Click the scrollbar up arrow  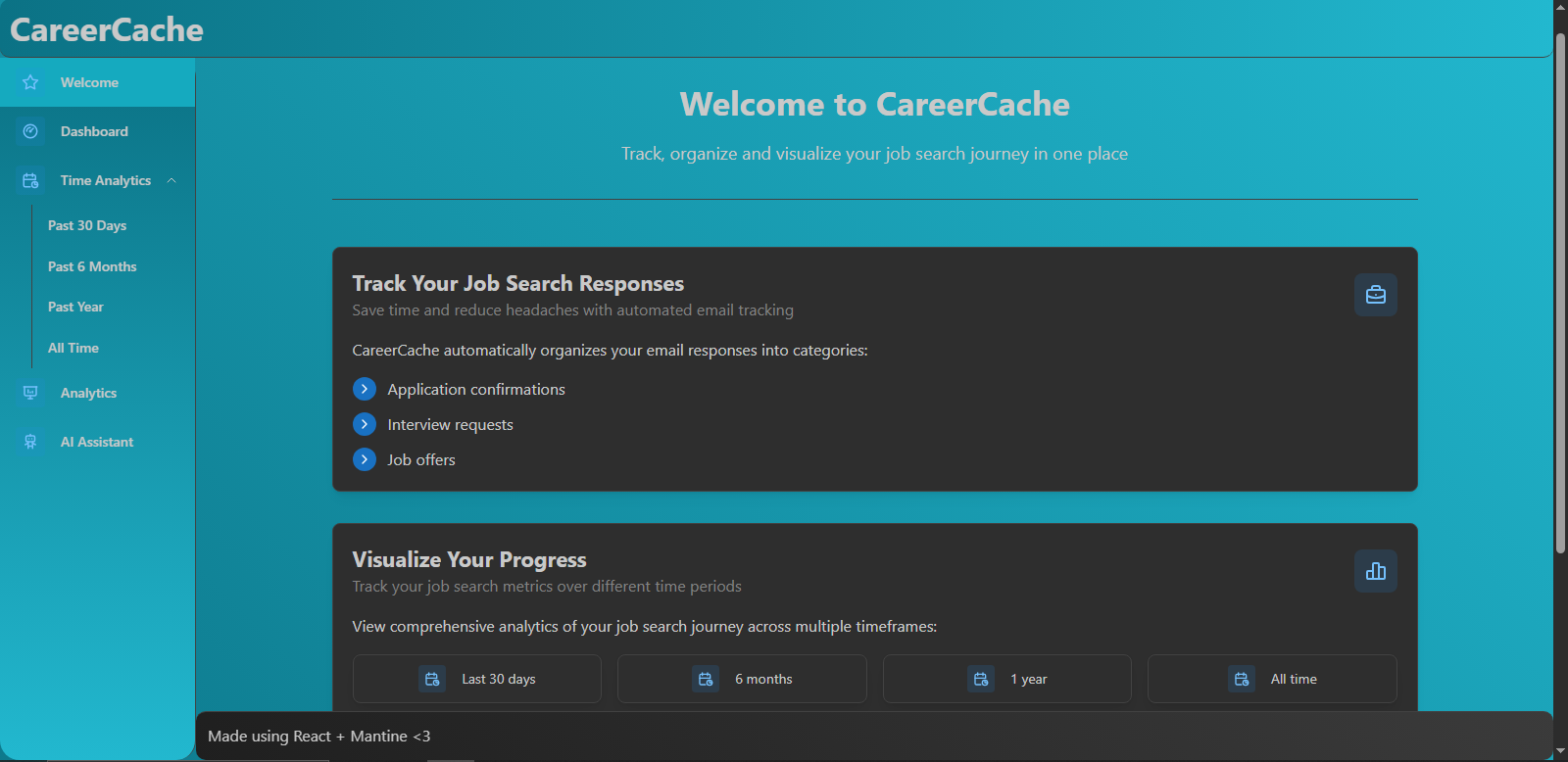pos(1560,8)
